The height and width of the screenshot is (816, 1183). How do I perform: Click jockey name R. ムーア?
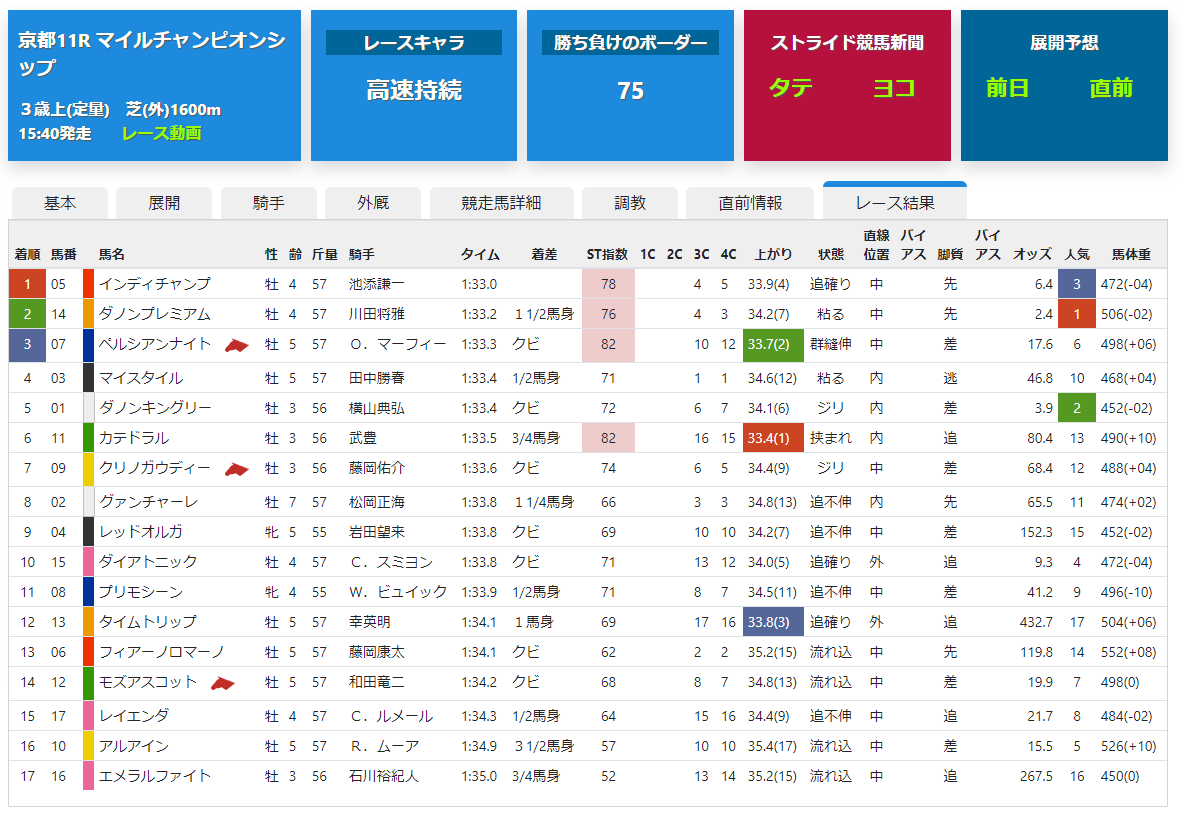(x=383, y=746)
